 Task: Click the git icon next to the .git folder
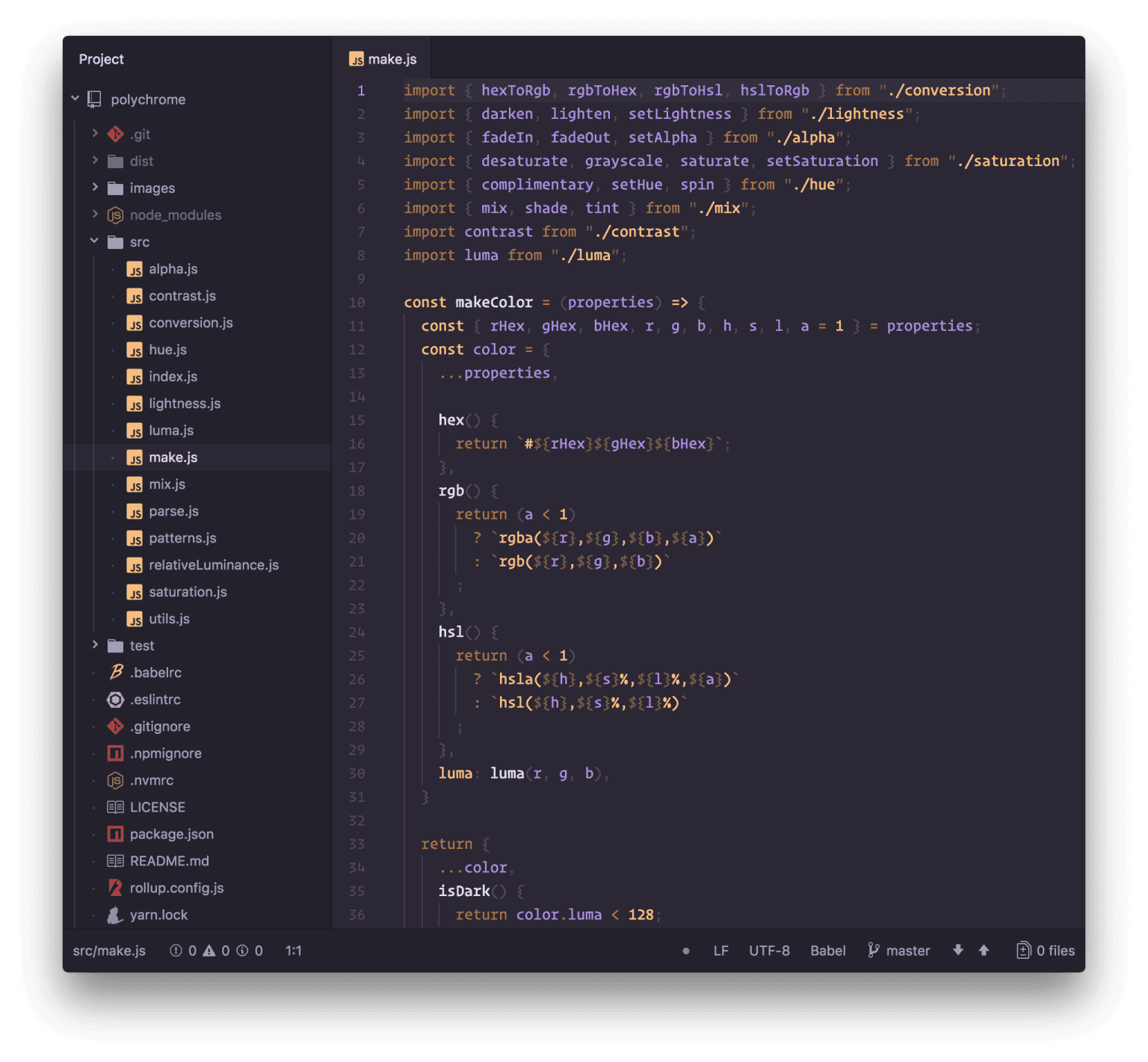[115, 134]
